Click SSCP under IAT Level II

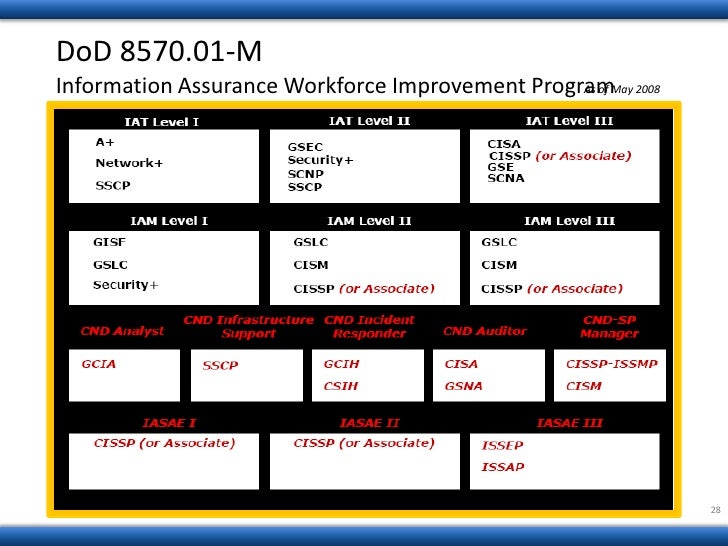click(305, 187)
